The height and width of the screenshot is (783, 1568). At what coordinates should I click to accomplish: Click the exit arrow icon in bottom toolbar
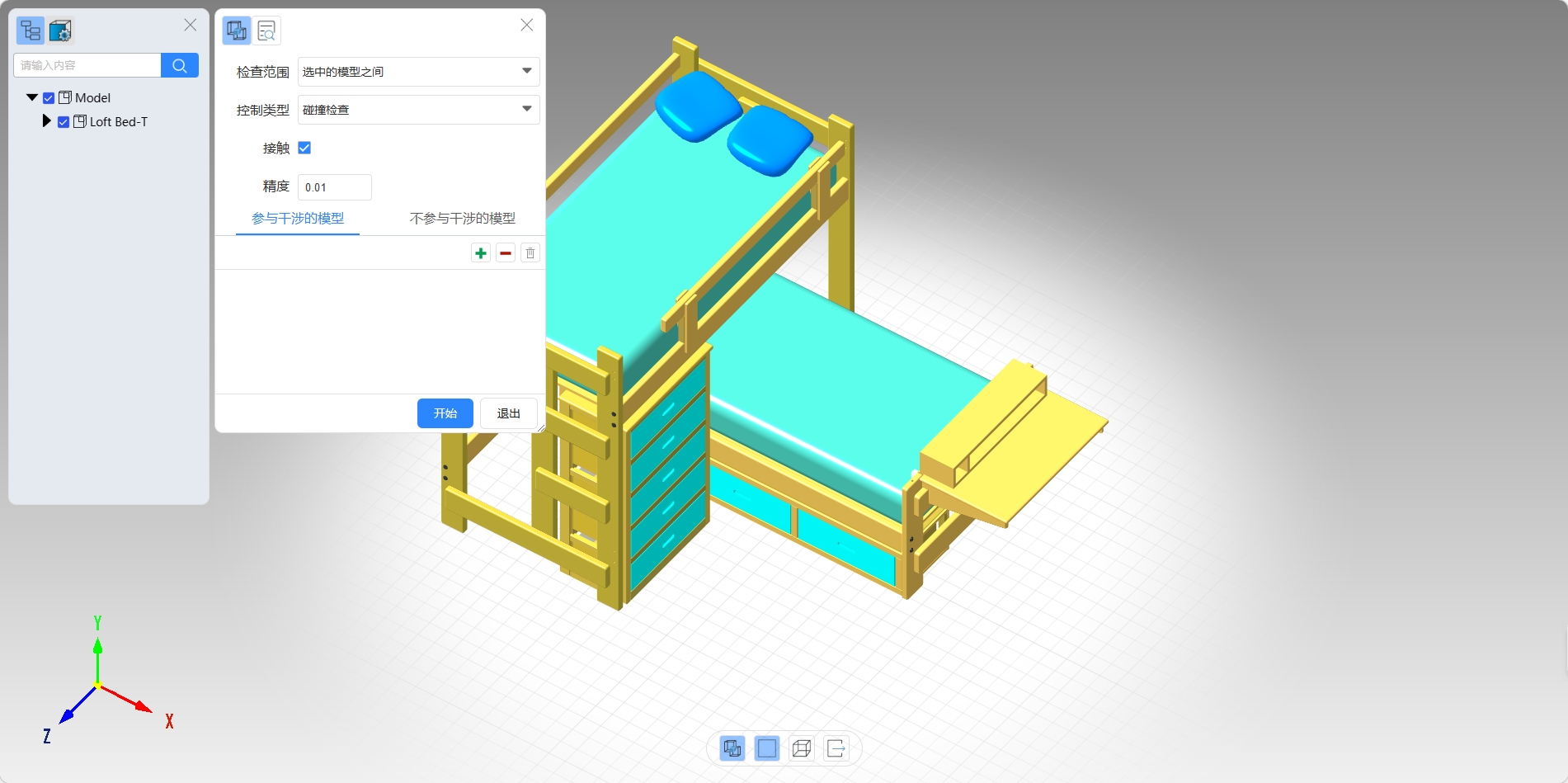pyautogui.click(x=836, y=748)
